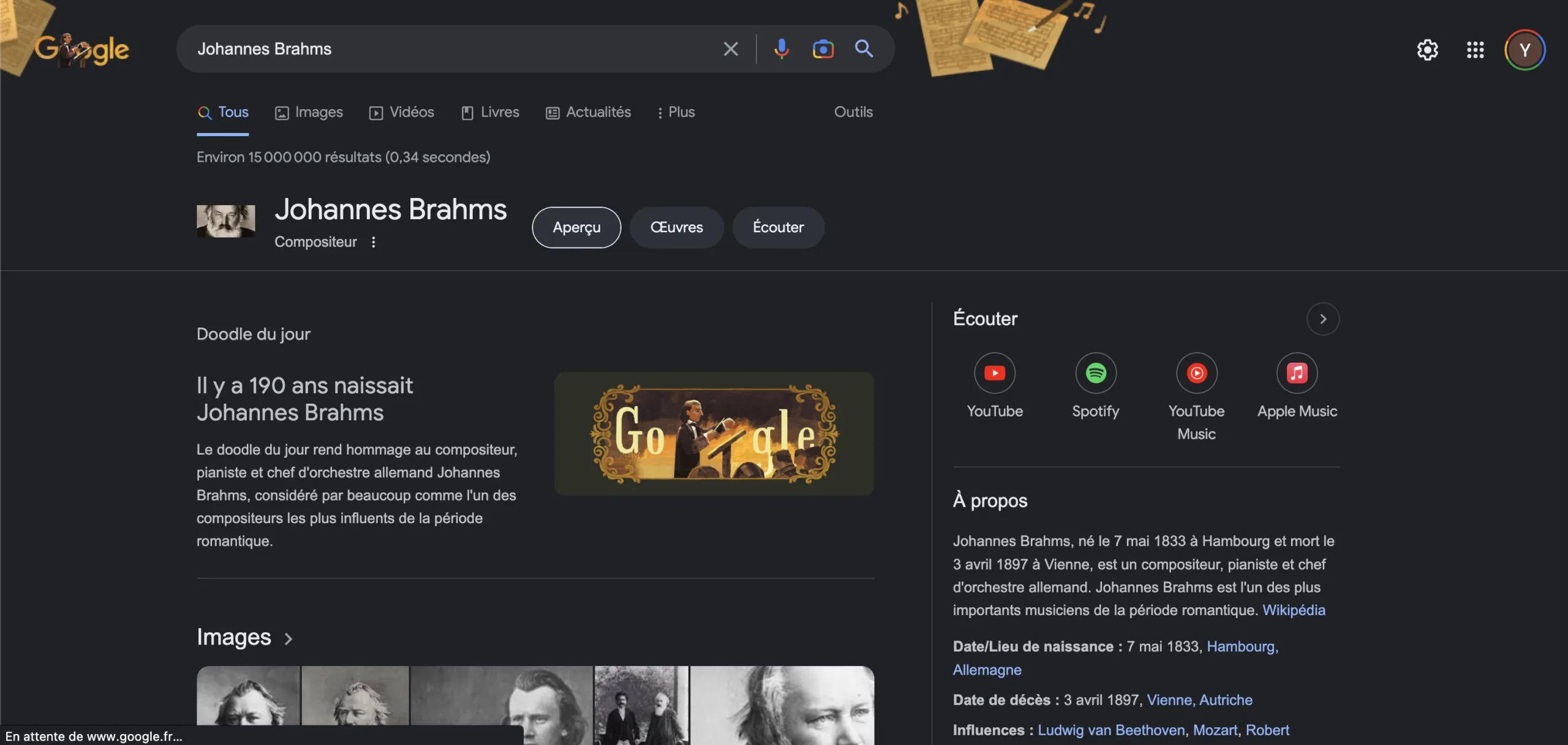This screenshot has height=745, width=1568.
Task: Select the Œuvres chip
Action: click(676, 227)
